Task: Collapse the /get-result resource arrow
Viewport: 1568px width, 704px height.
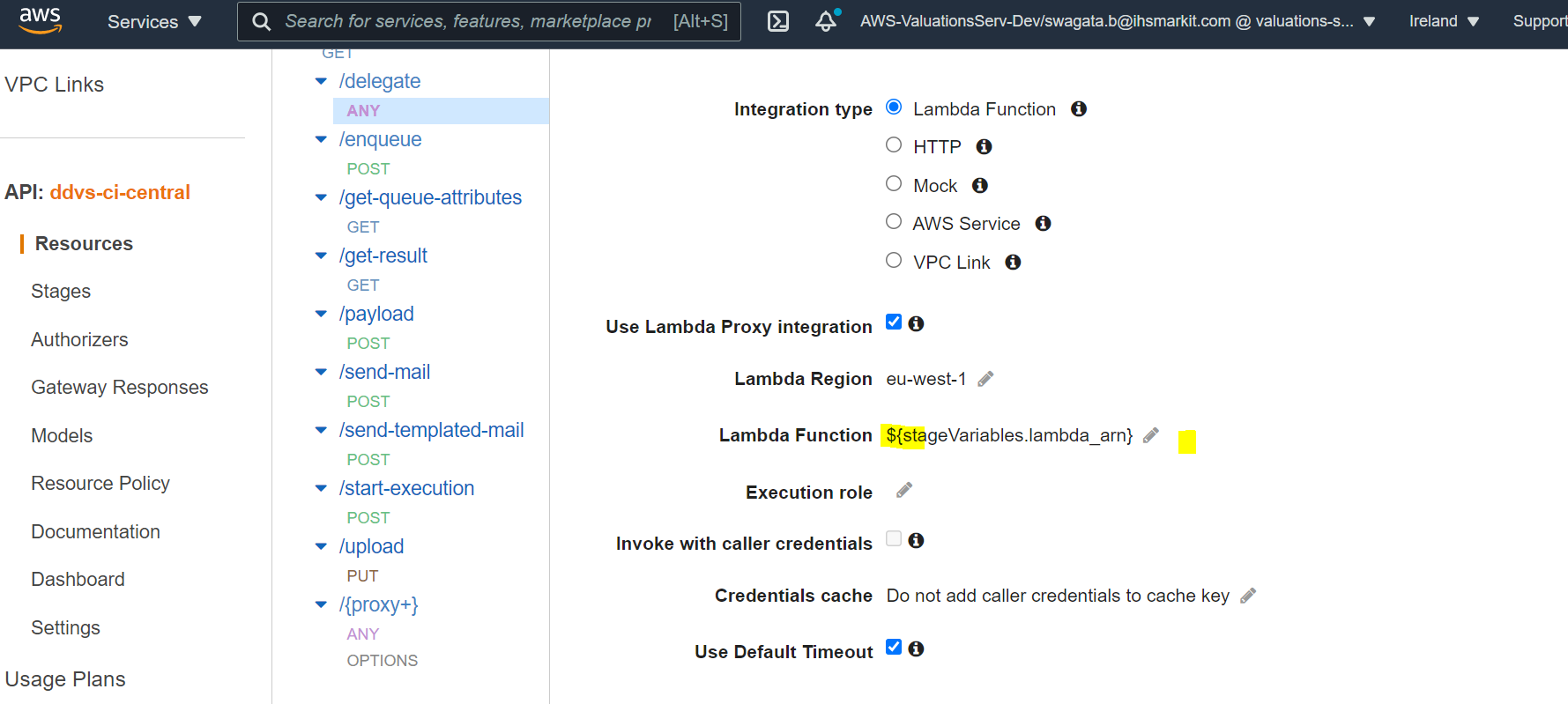Action: coord(321,256)
